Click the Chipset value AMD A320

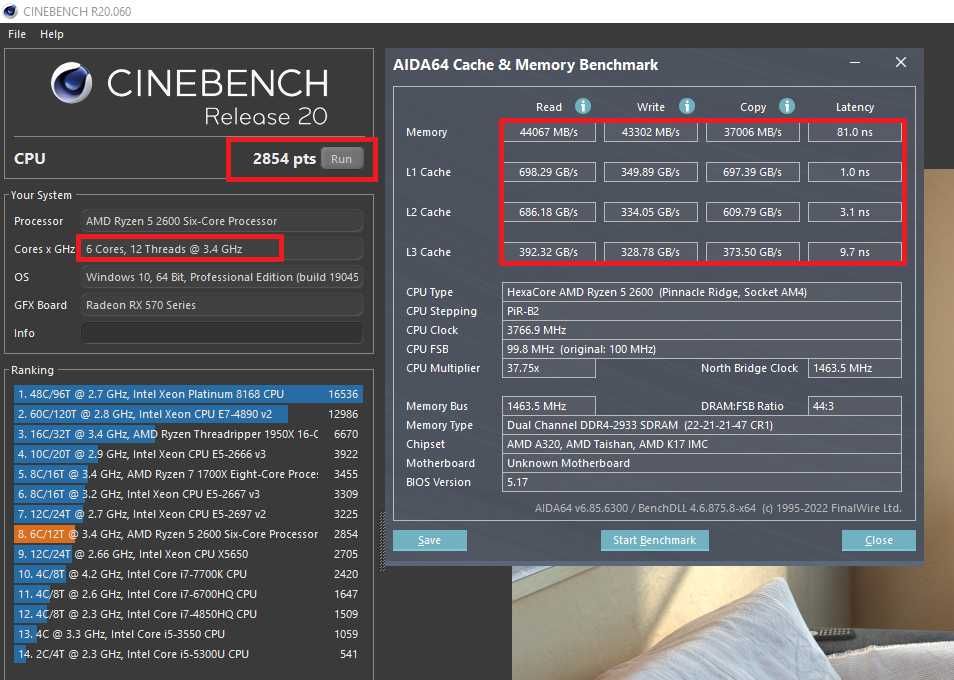click(702, 444)
